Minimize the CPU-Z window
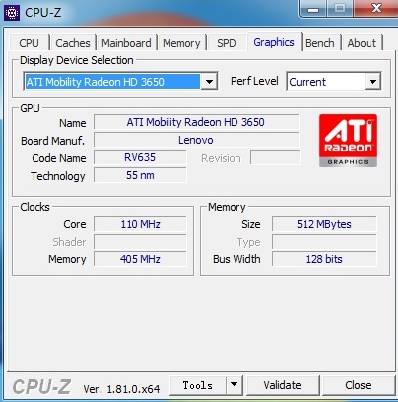This screenshot has height=402, width=398. (313, 9)
